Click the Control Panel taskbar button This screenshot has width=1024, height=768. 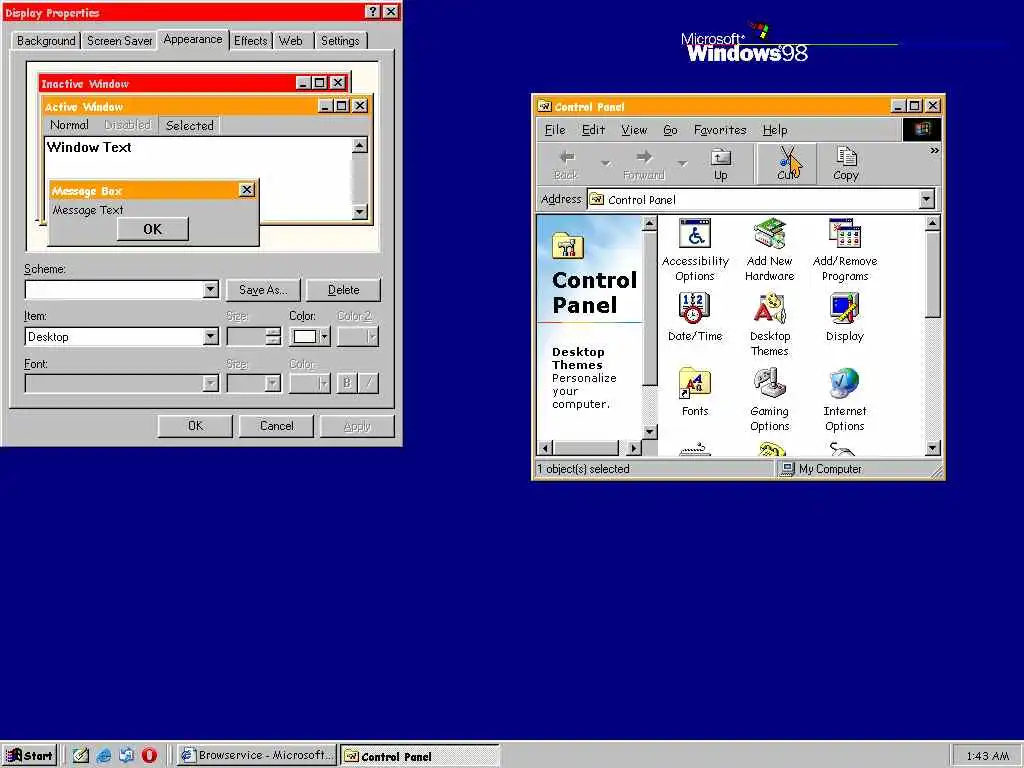coord(420,756)
